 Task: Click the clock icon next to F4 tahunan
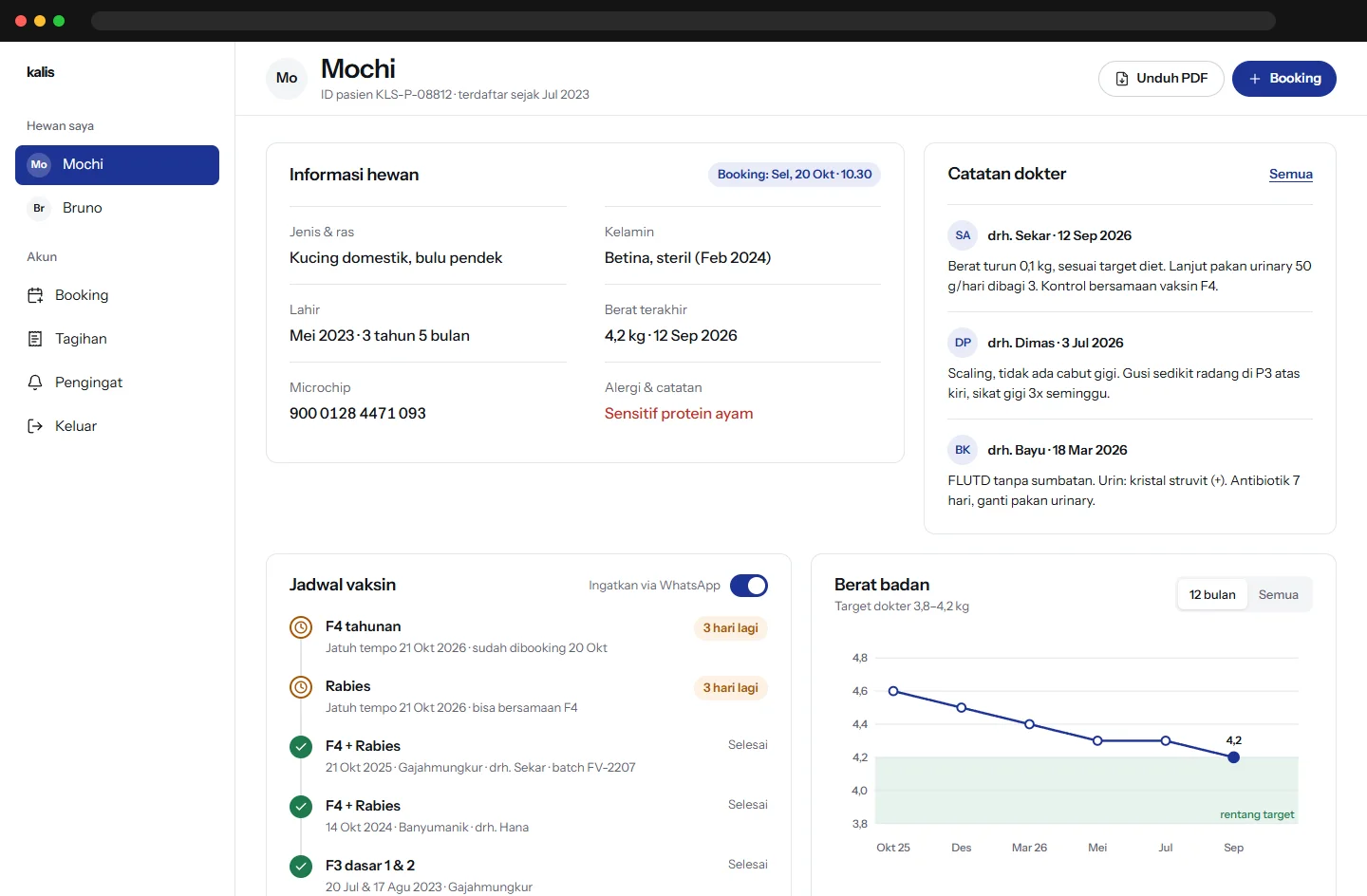(301, 627)
